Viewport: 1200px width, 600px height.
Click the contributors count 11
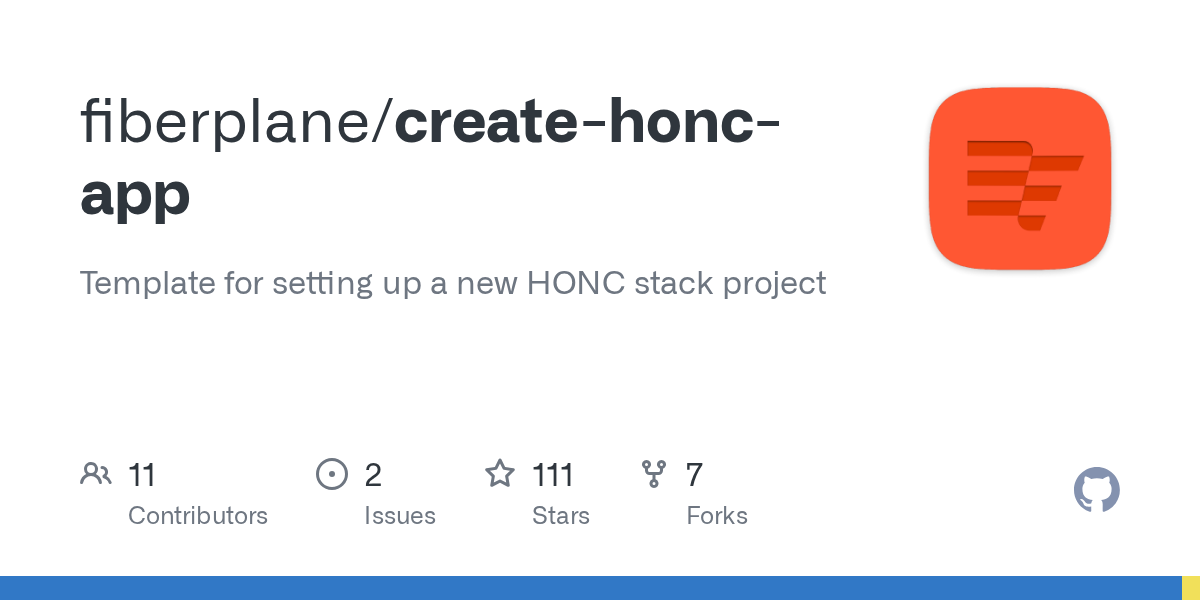point(142,474)
